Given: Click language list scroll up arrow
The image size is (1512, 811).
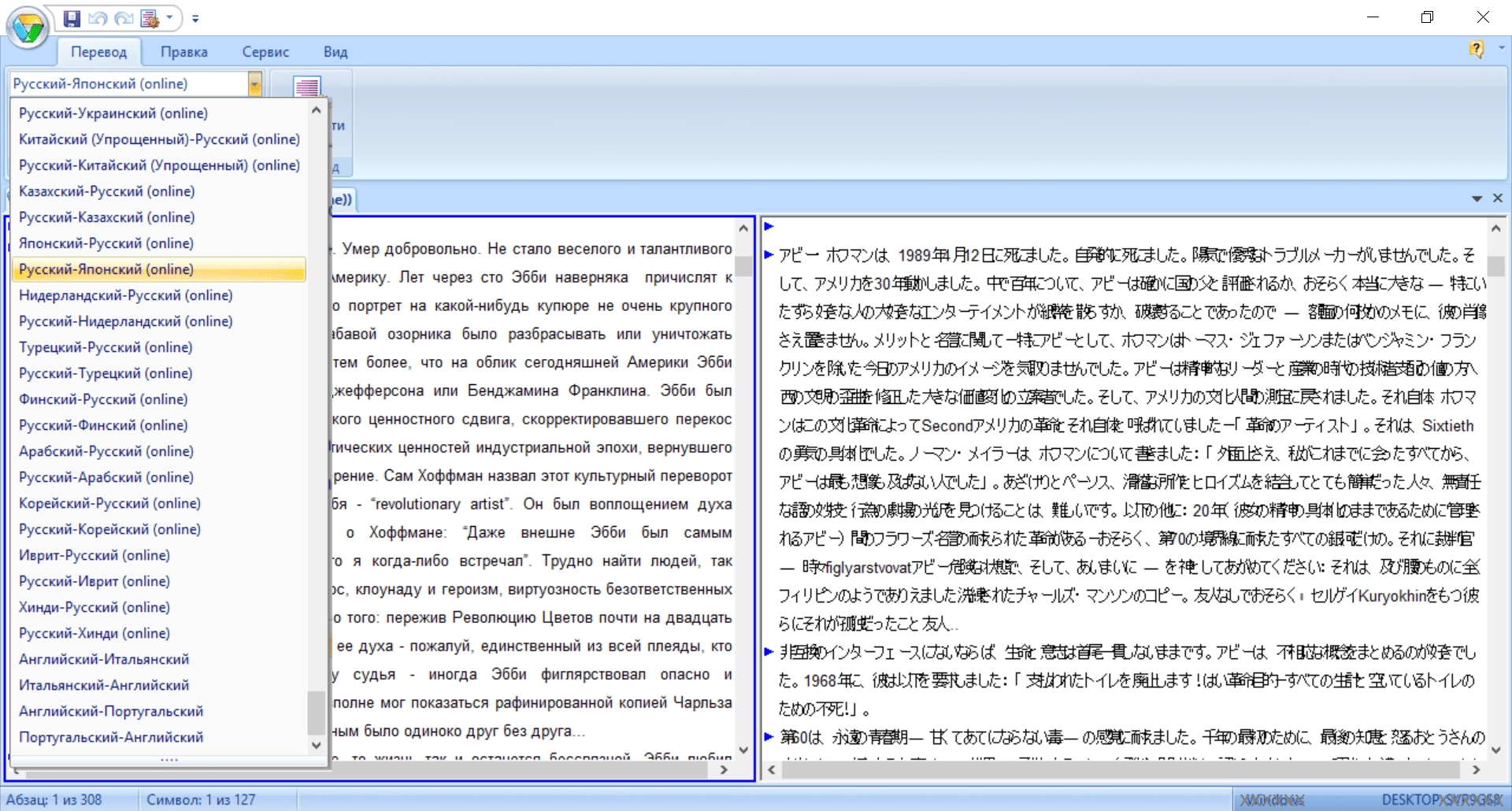Looking at the screenshot, I should [x=316, y=110].
